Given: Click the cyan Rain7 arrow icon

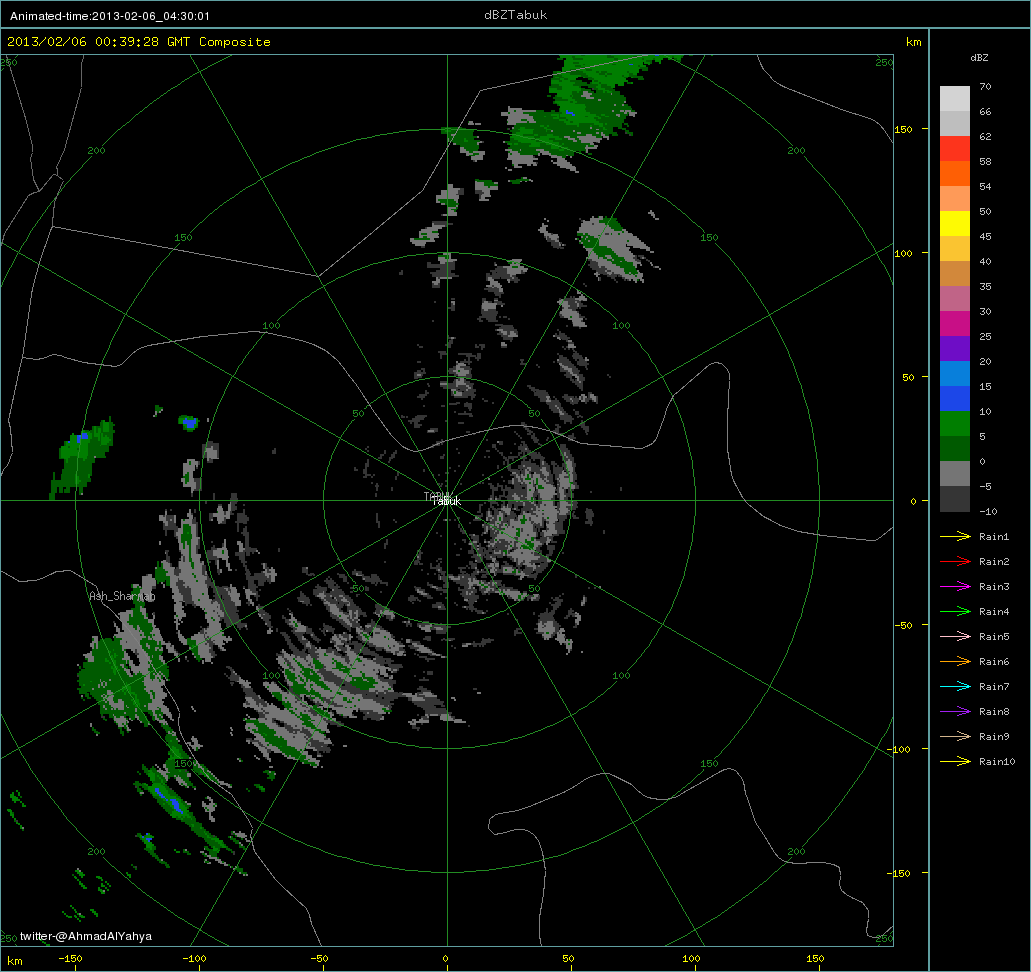Looking at the screenshot, I should (x=955, y=687).
